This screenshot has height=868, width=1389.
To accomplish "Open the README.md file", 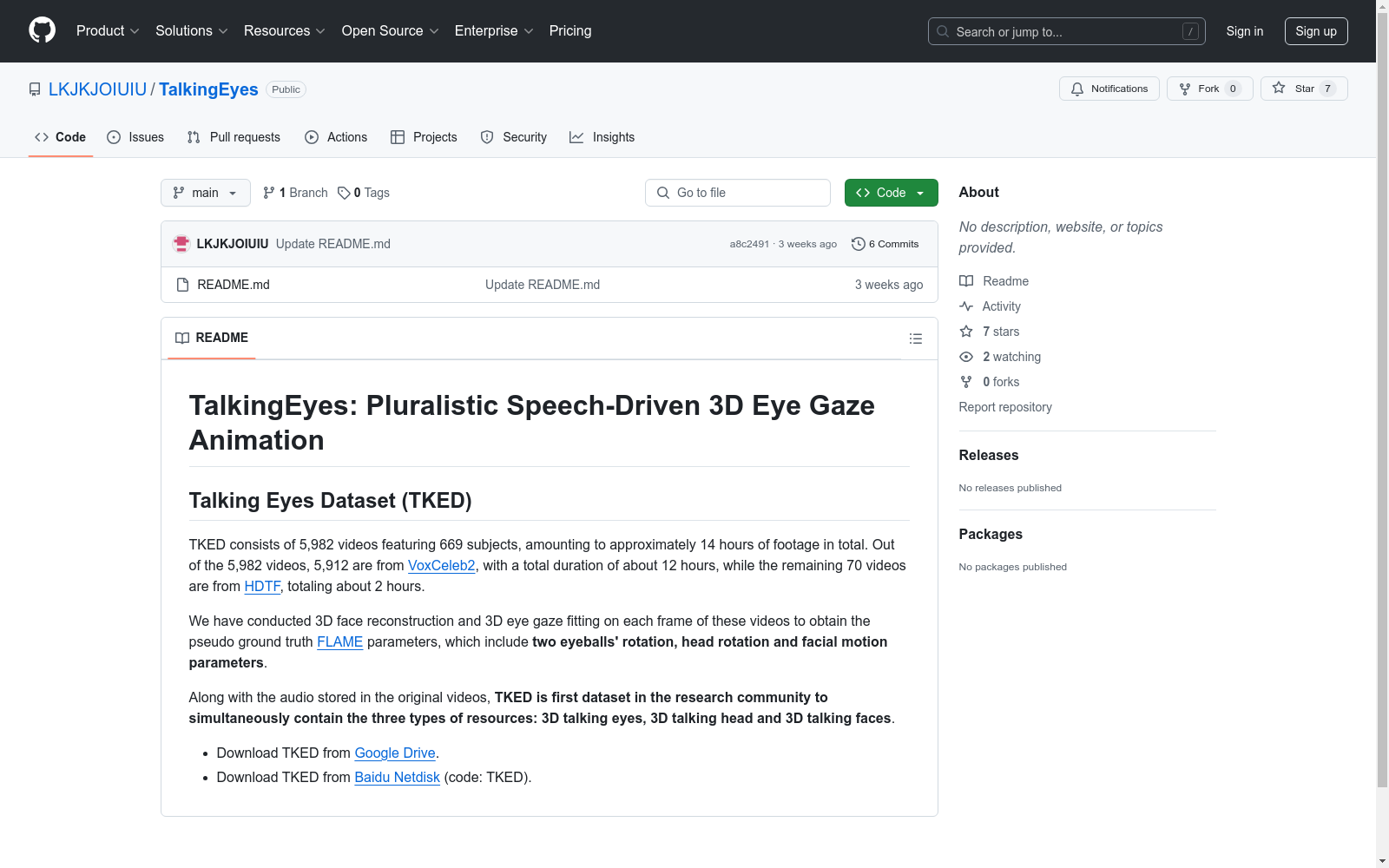I will [x=234, y=285].
